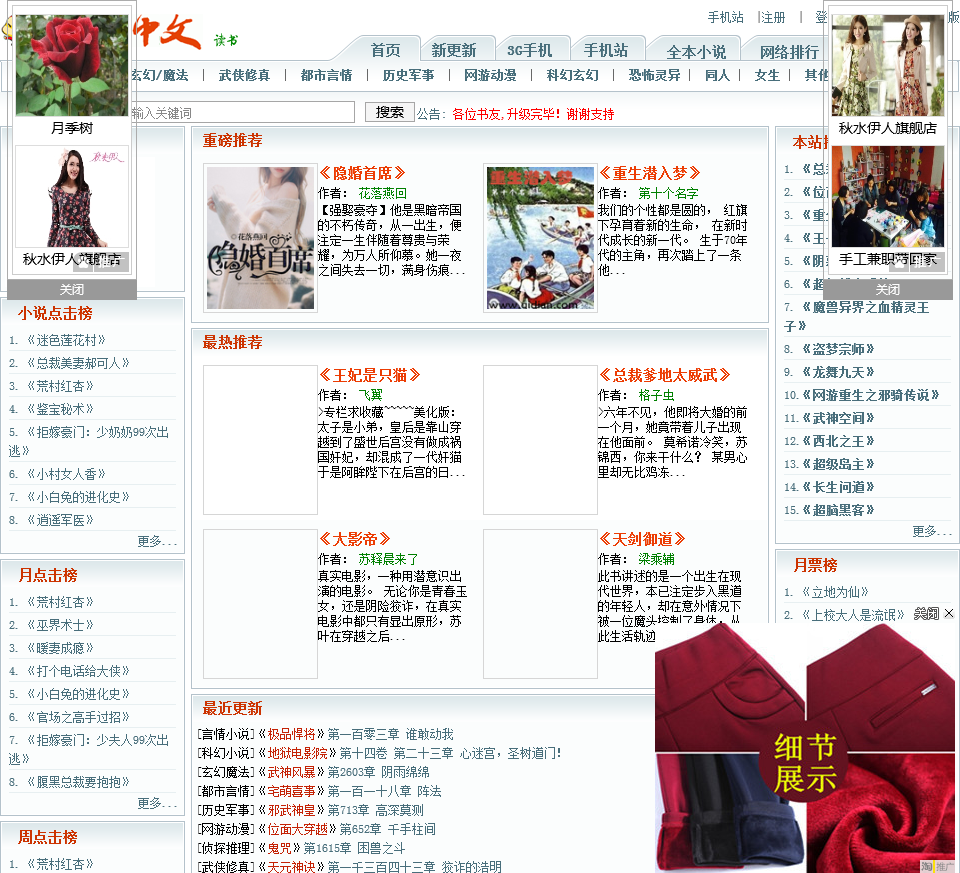The width and height of the screenshot is (960, 873).
Task: Open author link 花落燕回
Action: 383,193
